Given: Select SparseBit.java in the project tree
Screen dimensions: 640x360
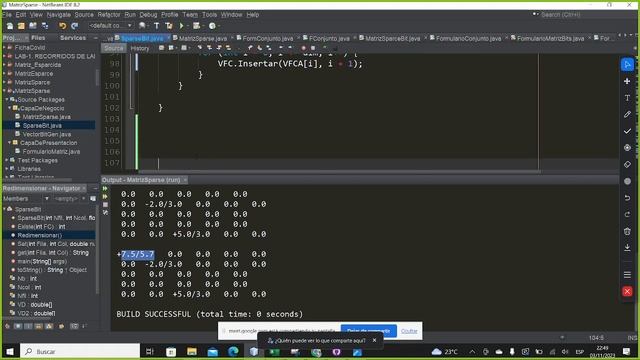Looking at the screenshot, I should (42, 125).
